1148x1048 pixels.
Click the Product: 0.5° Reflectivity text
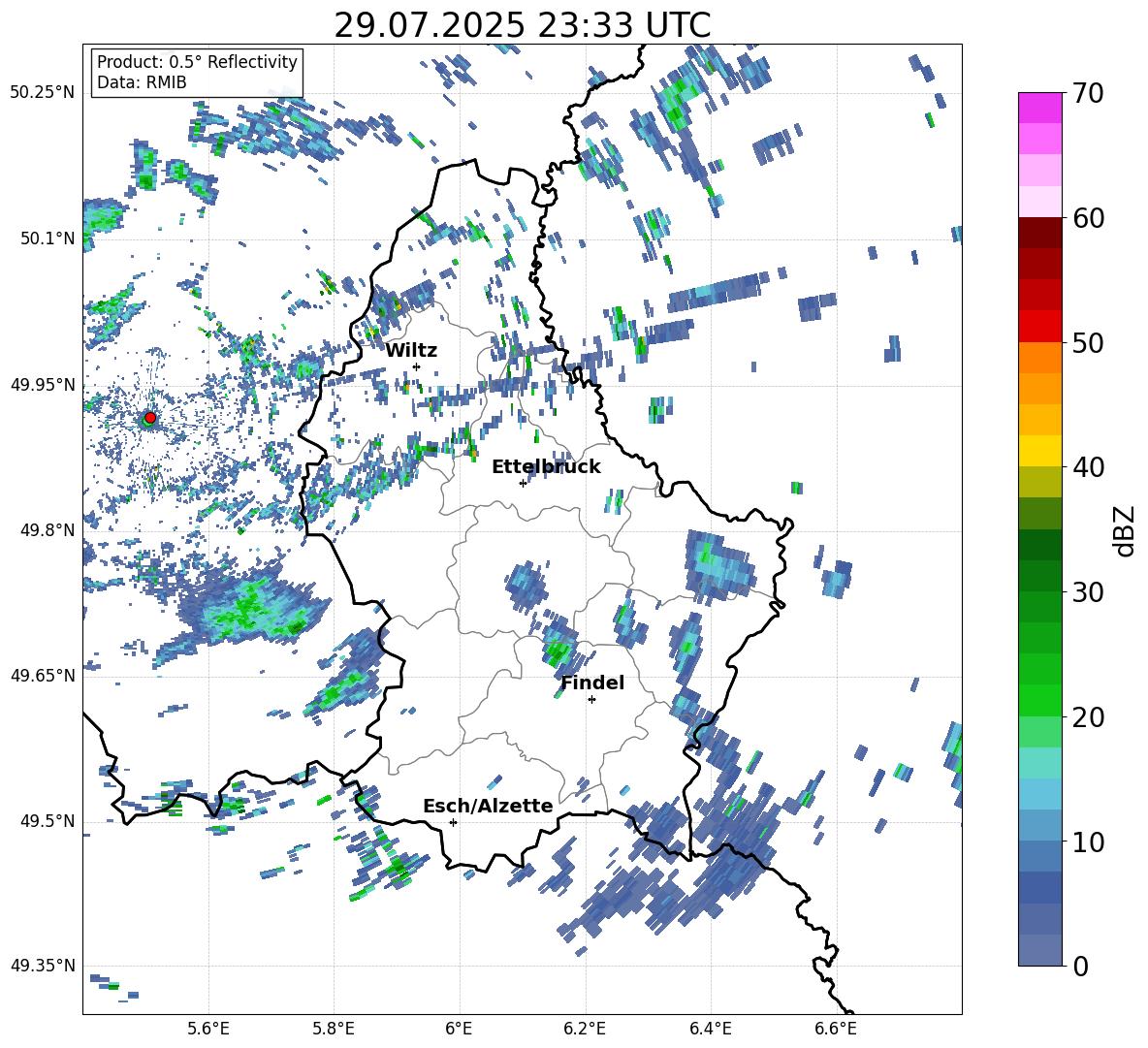197,61
